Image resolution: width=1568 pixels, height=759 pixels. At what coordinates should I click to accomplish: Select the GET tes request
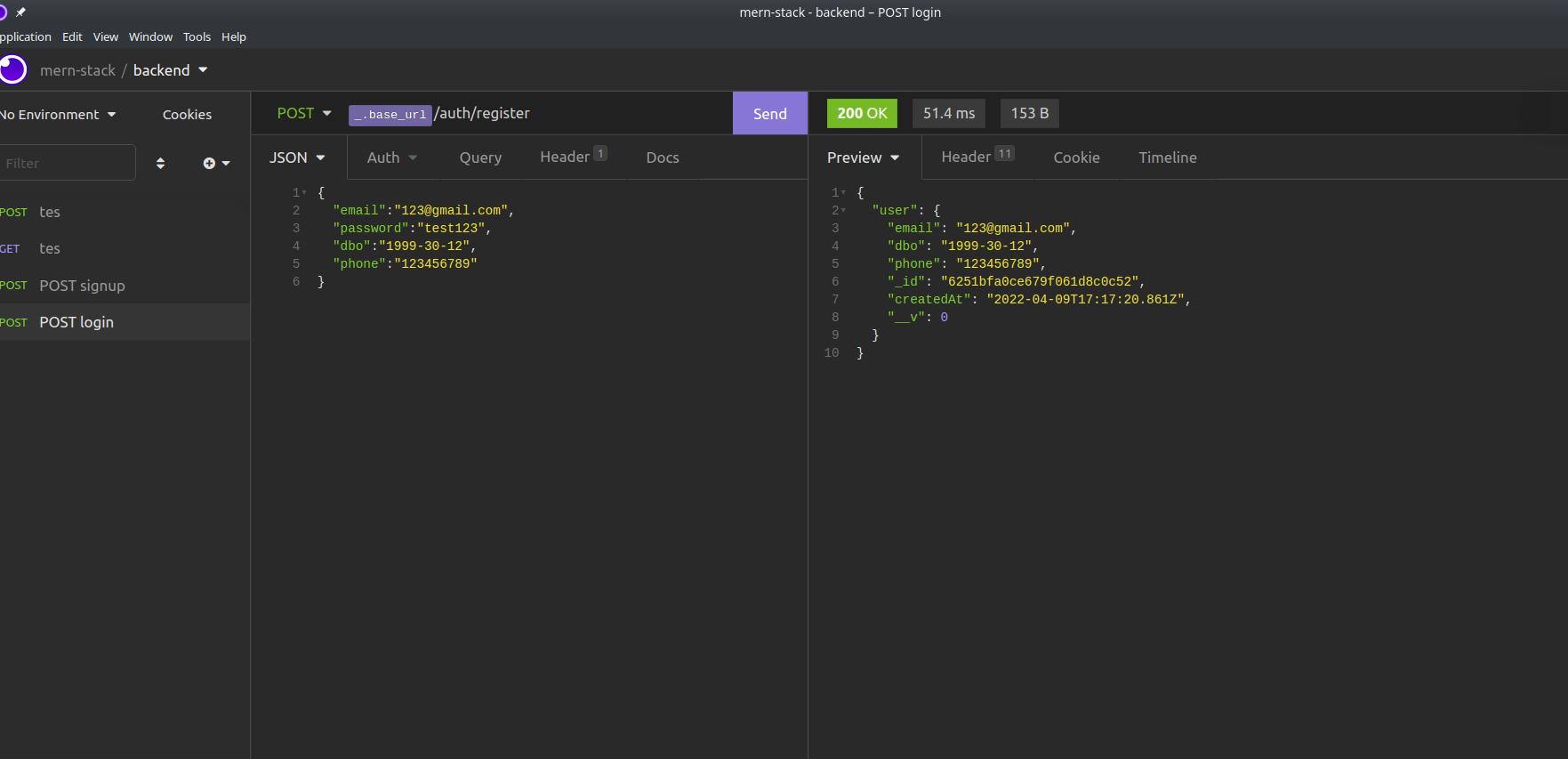point(125,248)
